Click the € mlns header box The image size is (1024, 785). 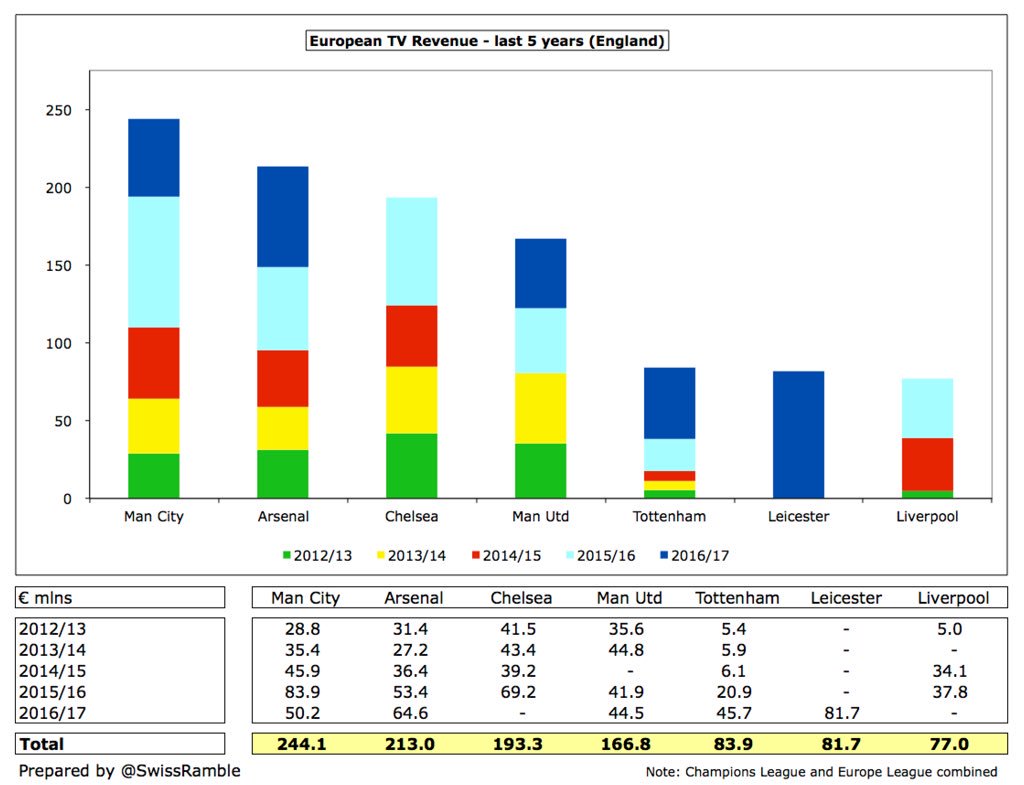(x=120, y=598)
